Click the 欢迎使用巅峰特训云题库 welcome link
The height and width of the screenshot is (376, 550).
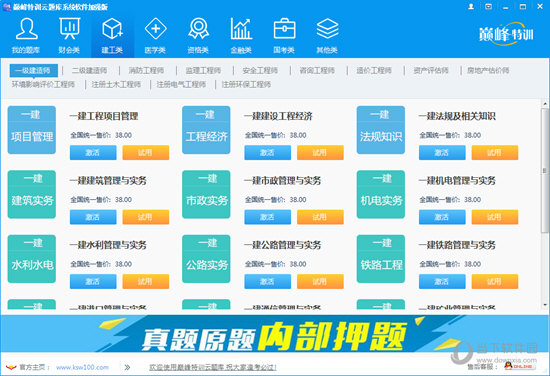click(213, 367)
